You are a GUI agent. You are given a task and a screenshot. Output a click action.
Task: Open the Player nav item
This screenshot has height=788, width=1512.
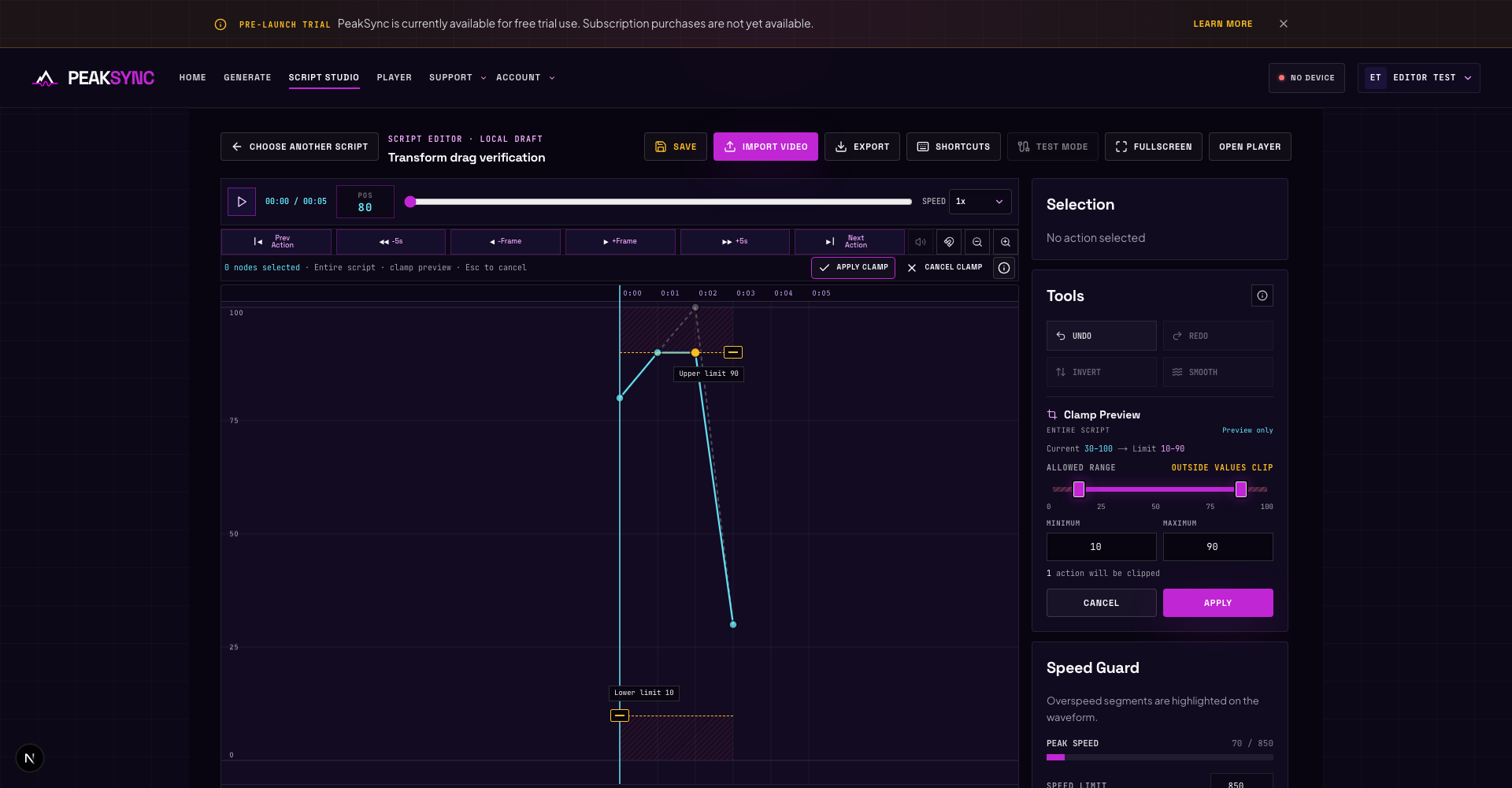(395, 77)
